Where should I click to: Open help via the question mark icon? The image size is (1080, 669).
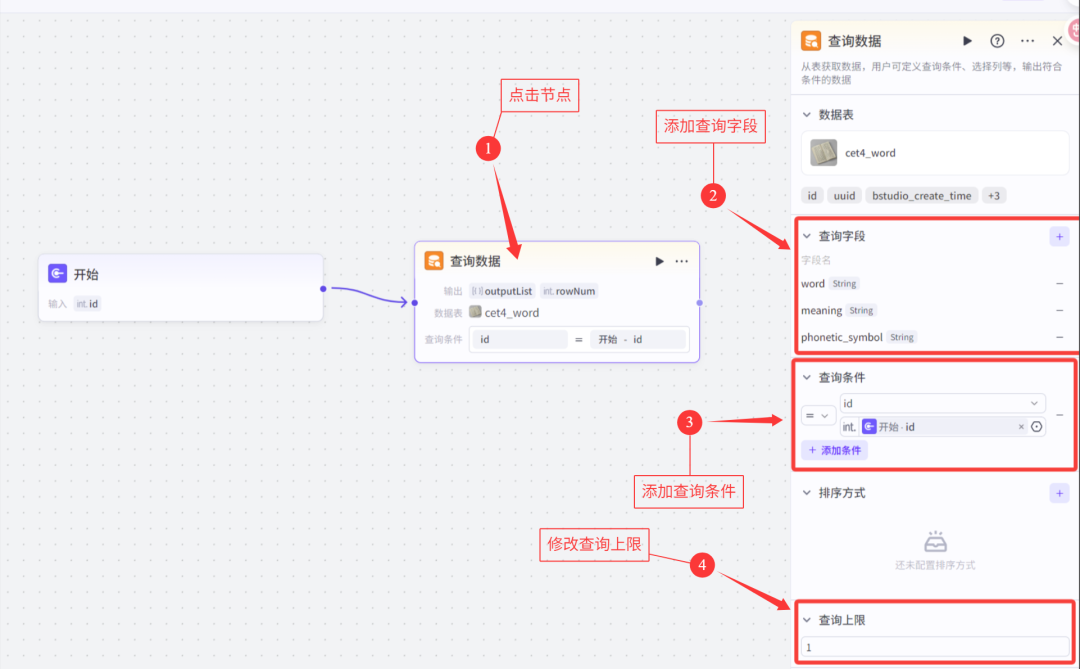tap(996, 41)
